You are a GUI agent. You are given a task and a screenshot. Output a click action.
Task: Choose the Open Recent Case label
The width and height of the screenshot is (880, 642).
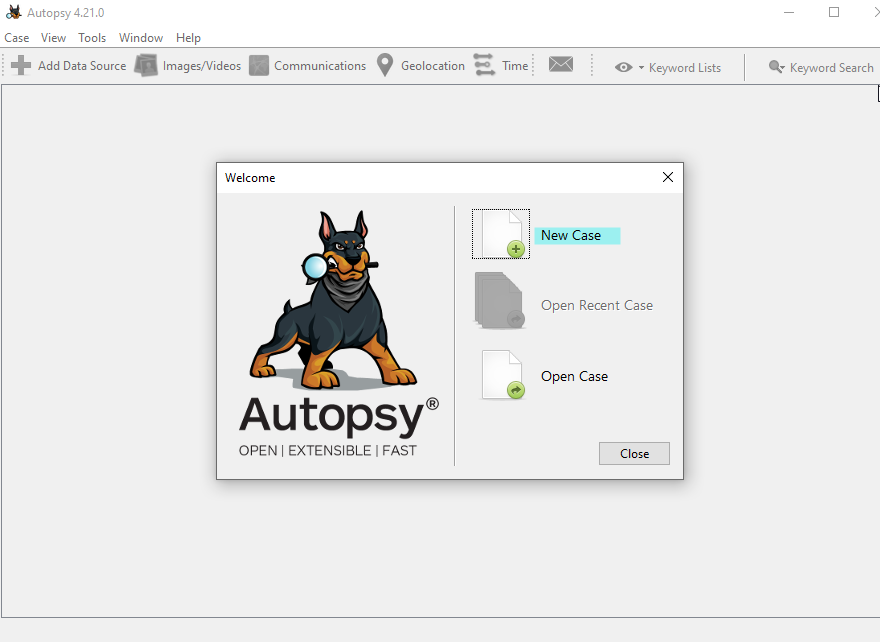click(x=597, y=305)
